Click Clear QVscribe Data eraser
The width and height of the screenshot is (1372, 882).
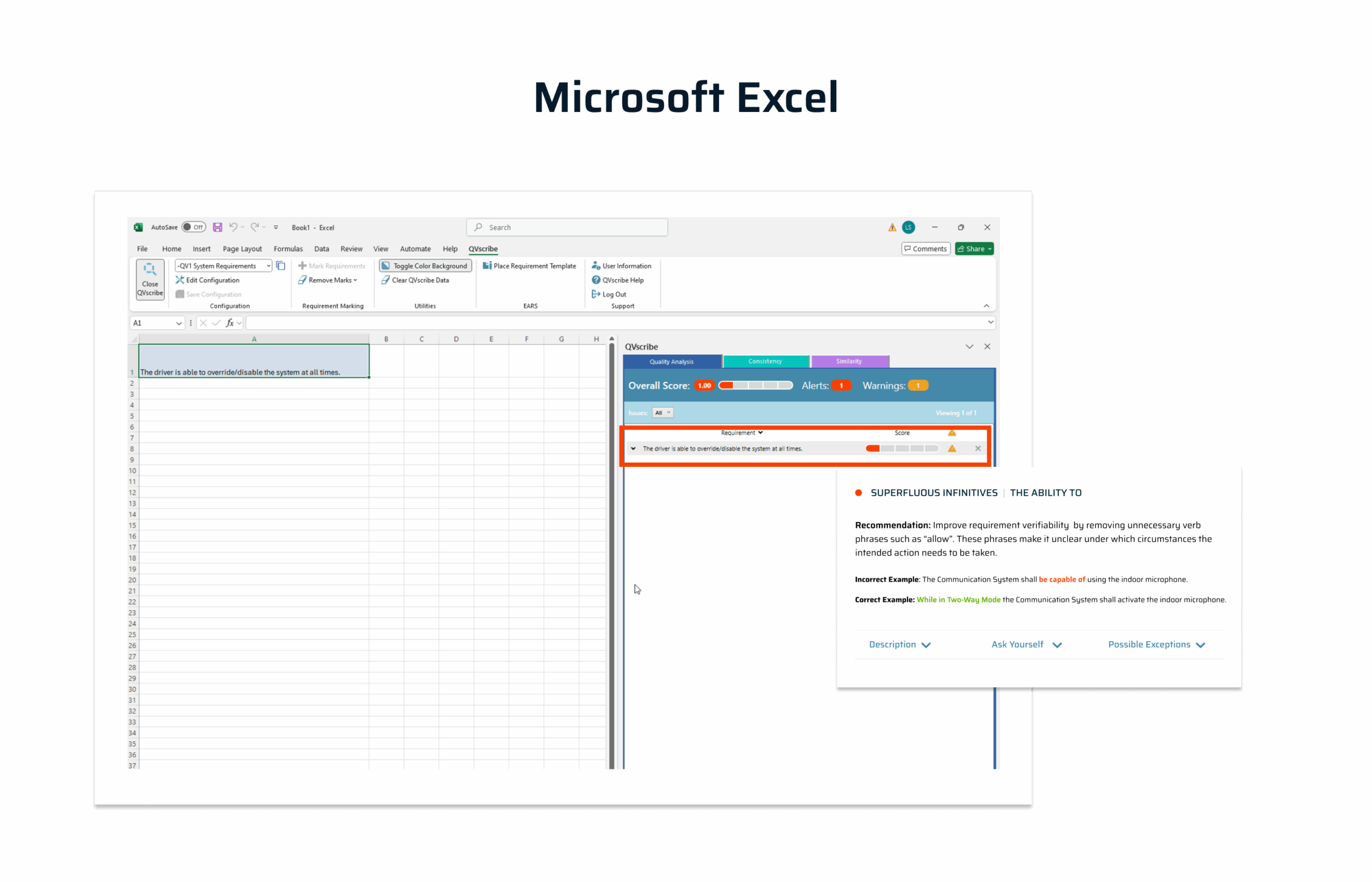[x=415, y=280]
